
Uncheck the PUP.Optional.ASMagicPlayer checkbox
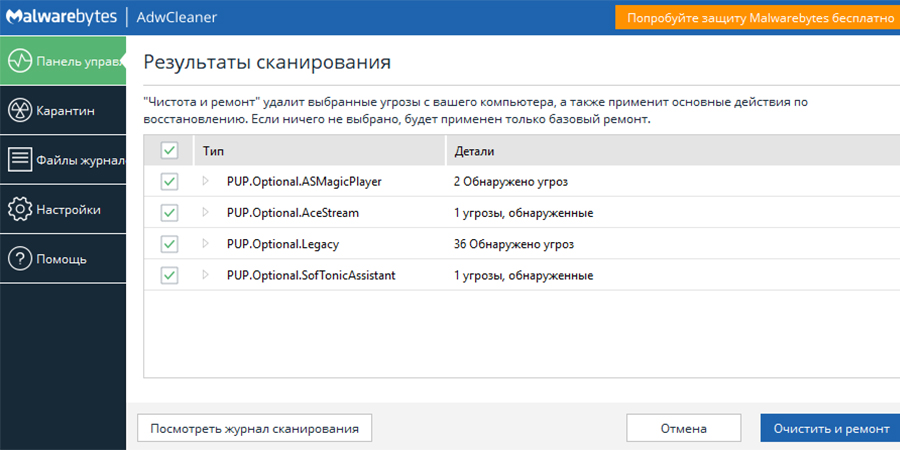click(169, 182)
